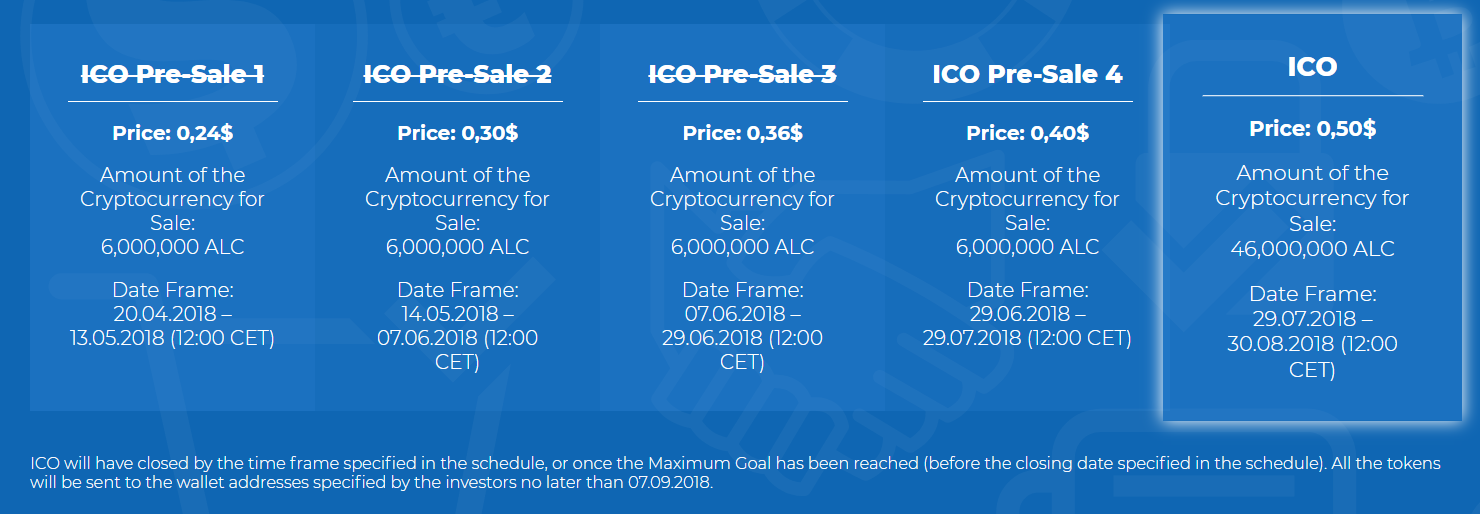
Task: Click the 29.06.2018 – 29.07.2018 date frame
Action: point(1027,326)
